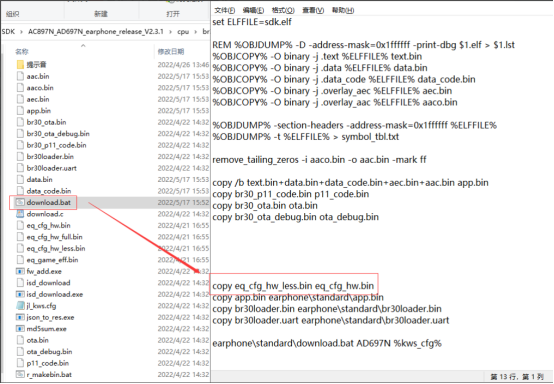Viewport: 554px width, 384px height.
Task: Open the 打开 group in Explorer toolbar
Action: [173, 14]
